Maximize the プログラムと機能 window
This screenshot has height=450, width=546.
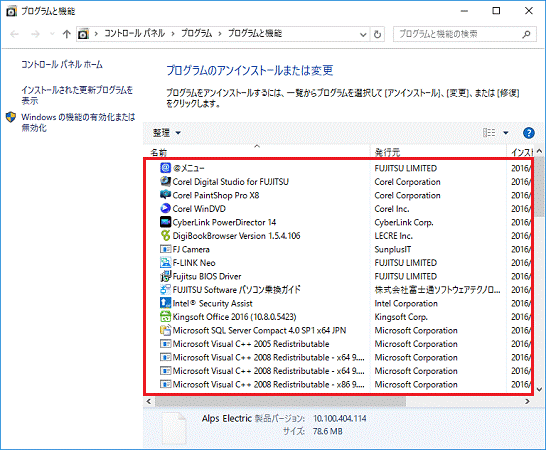click(496, 11)
